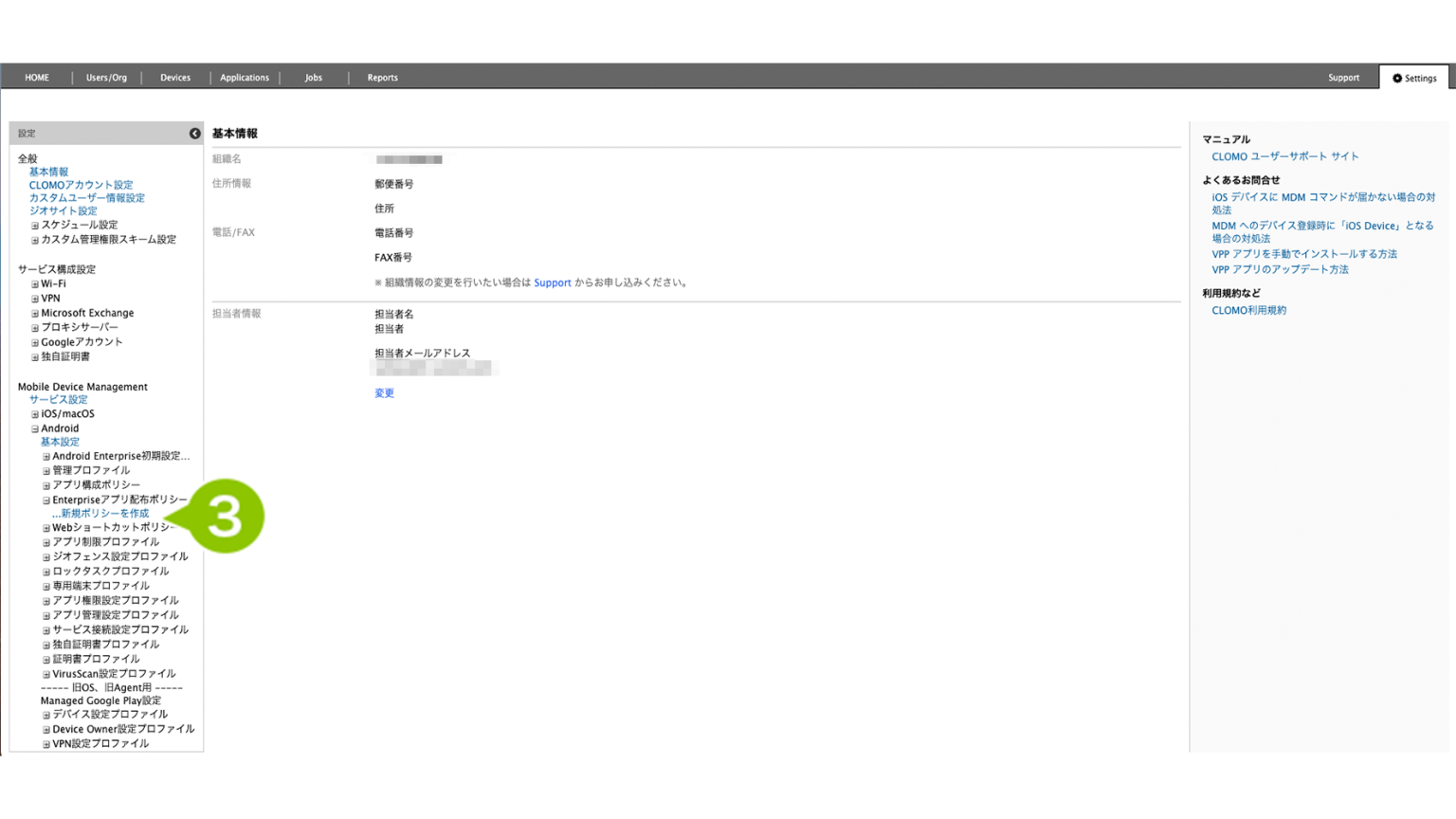The width and height of the screenshot is (1456, 819).
Task: Click the 変更 link to edit contact
Action: pos(384,393)
